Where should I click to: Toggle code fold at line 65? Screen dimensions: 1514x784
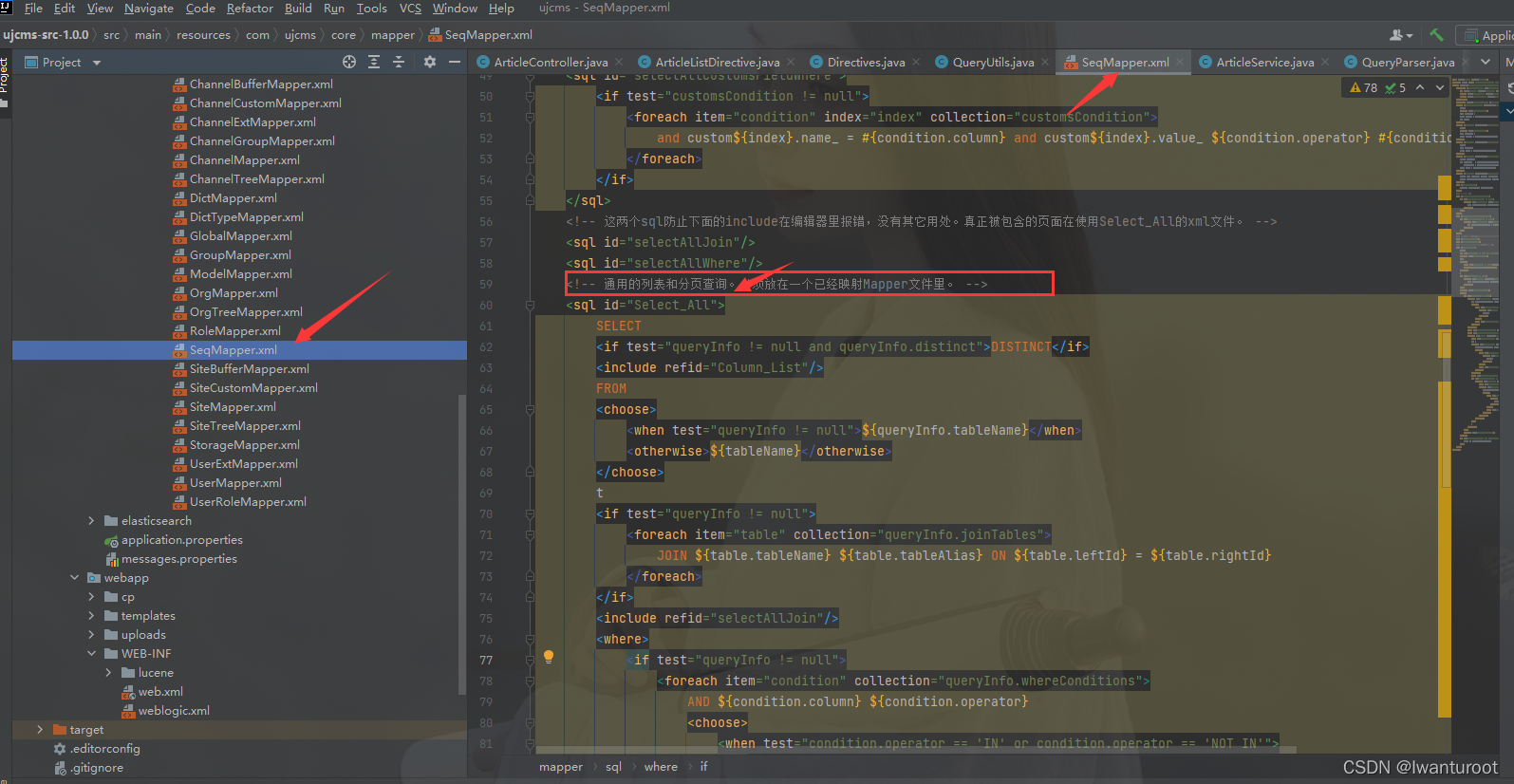coord(530,409)
